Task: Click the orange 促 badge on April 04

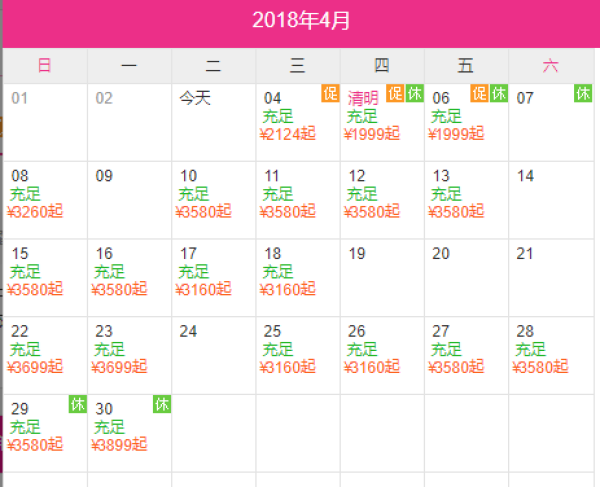Action: point(330,93)
